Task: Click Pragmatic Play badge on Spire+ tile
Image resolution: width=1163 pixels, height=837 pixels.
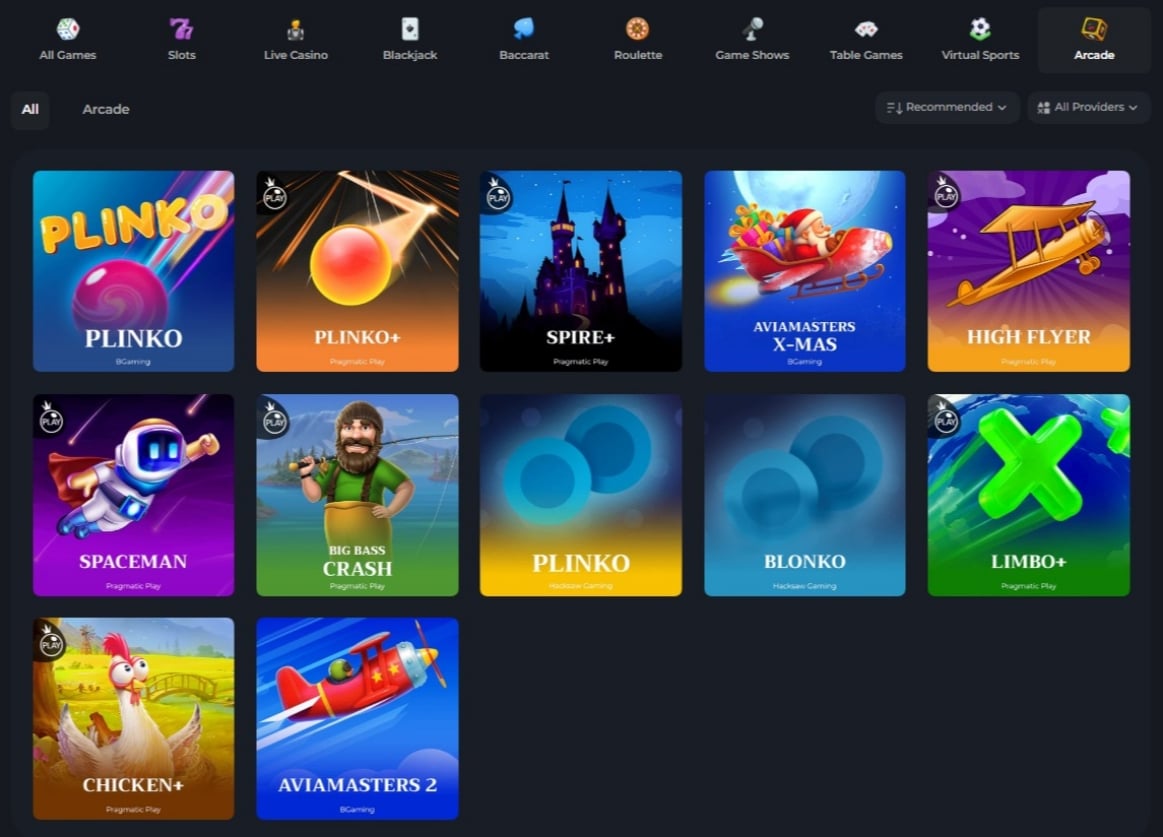Action: (x=498, y=195)
